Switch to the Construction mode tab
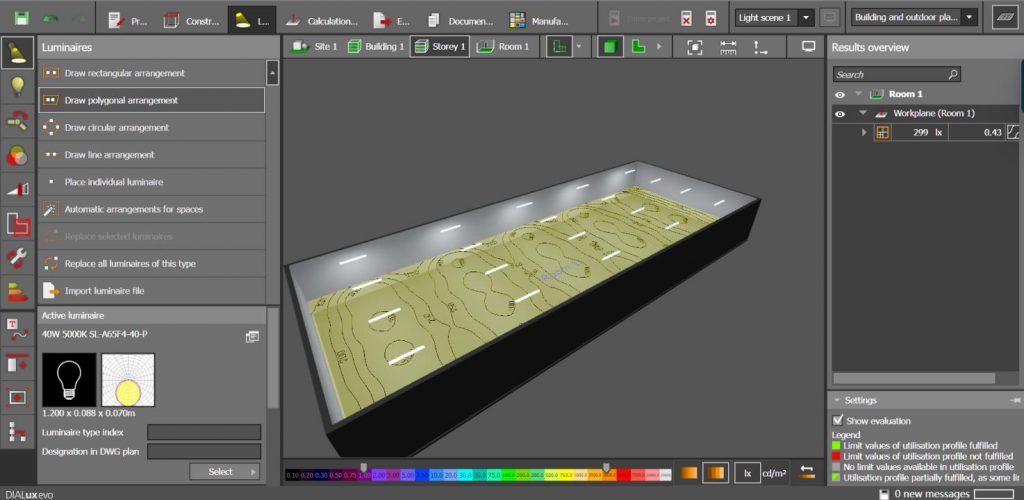The image size is (1024, 500). (x=191, y=20)
